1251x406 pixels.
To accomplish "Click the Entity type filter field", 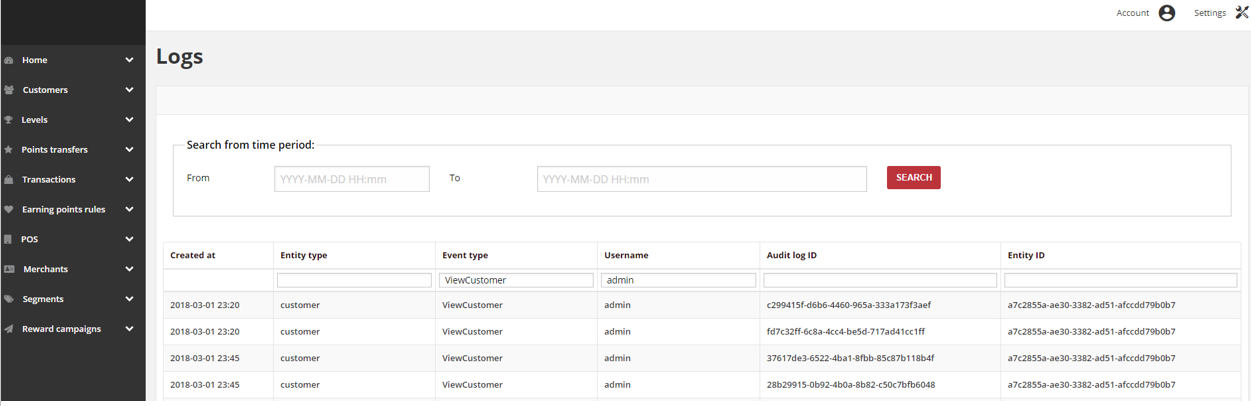I will 354,281.
